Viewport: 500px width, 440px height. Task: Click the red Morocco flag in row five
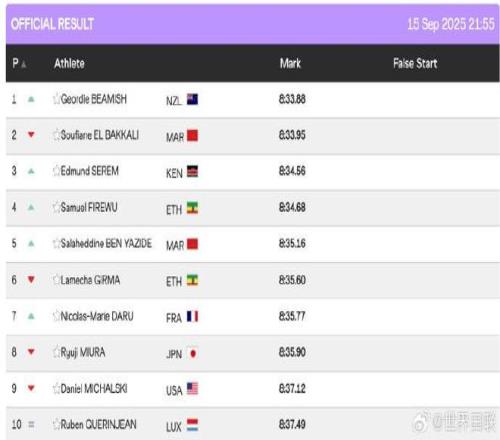click(x=192, y=244)
